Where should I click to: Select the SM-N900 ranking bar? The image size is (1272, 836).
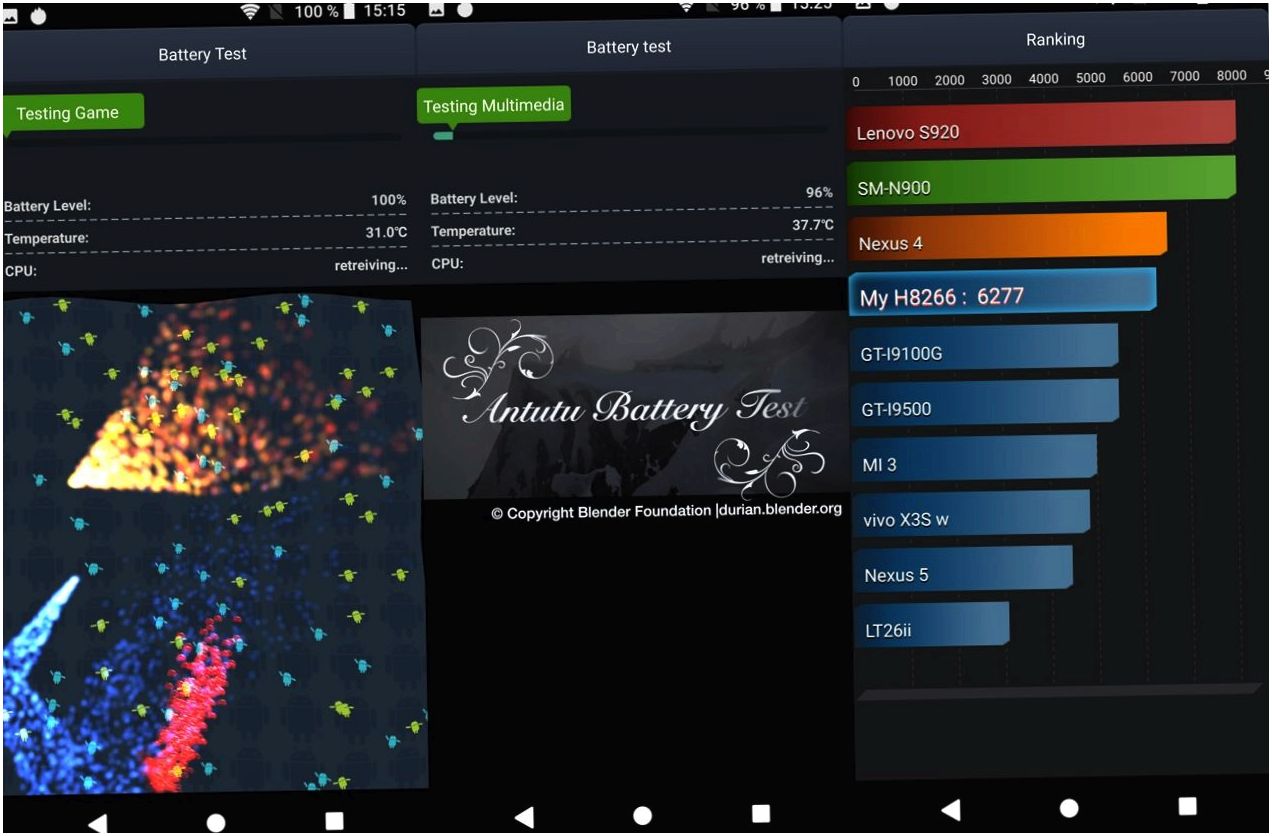click(1041, 181)
